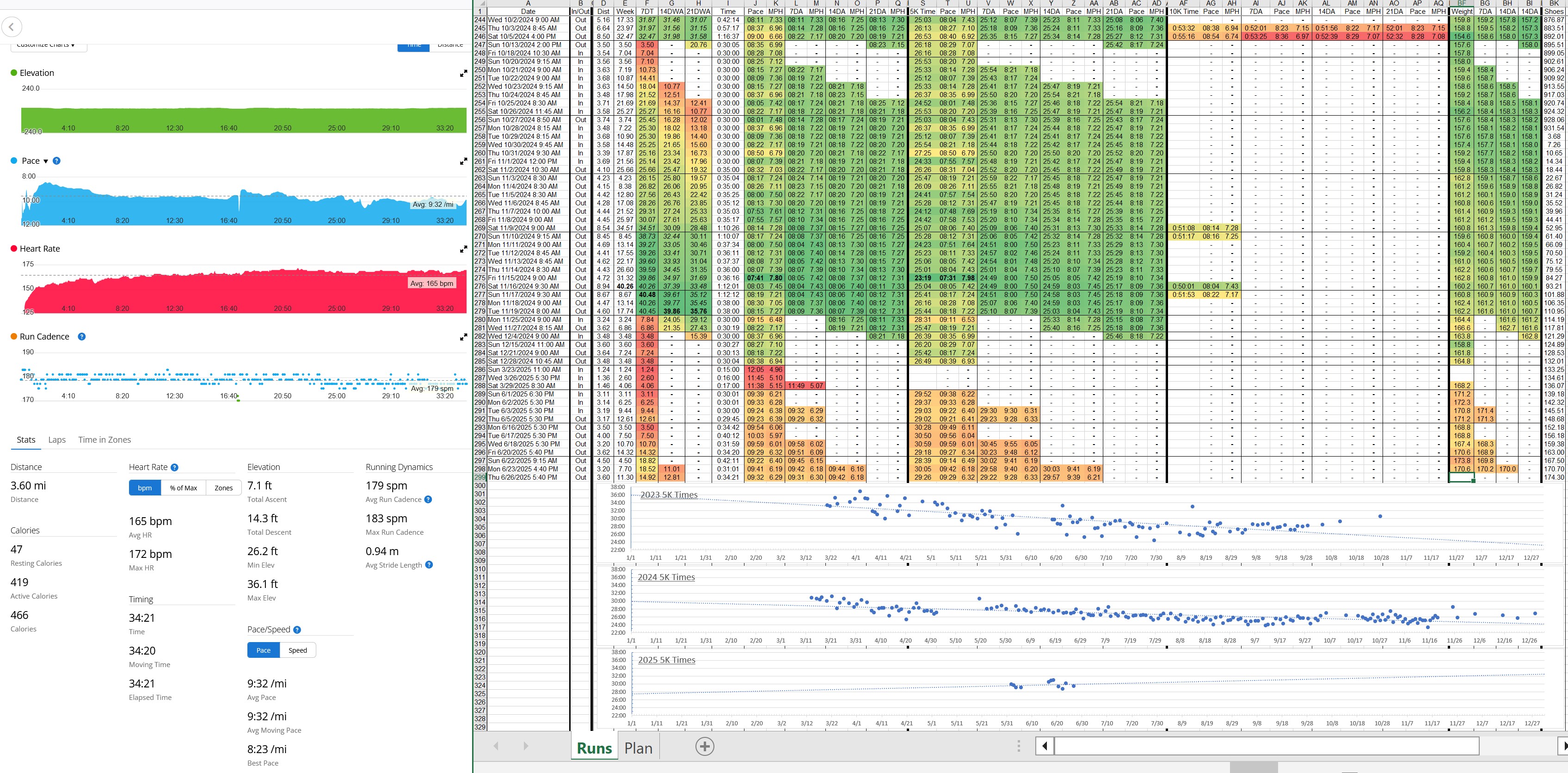The width and height of the screenshot is (1568, 773).
Task: Click the next sheet navigation arrow in Excel
Action: click(525, 746)
